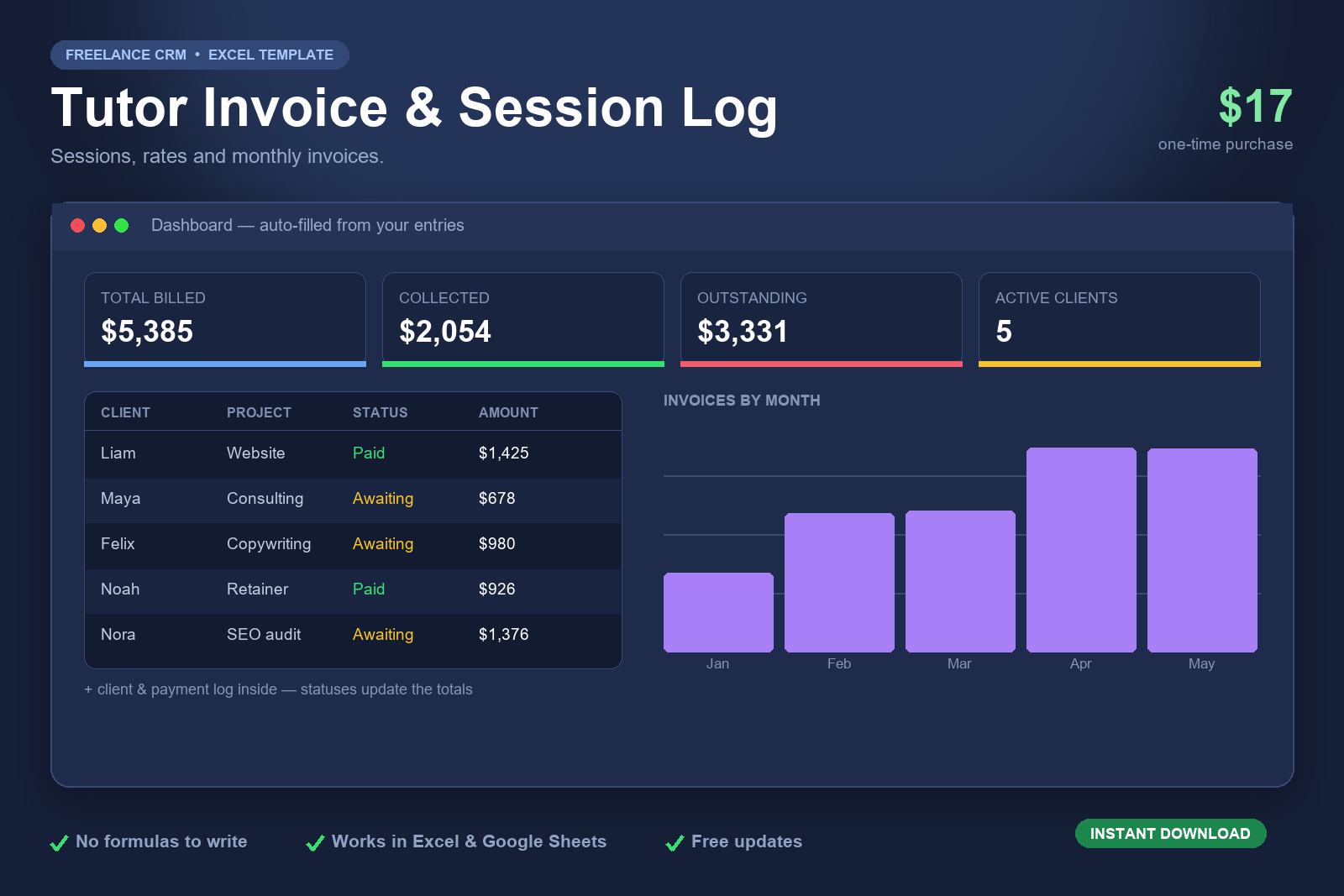Sort by the Client column header
This screenshot has width=1344, height=896.
point(125,412)
